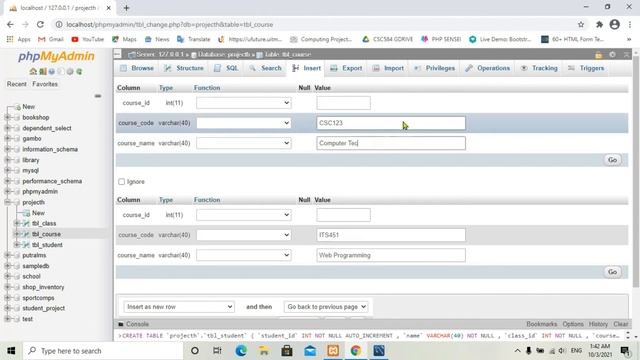Open the Recent tables list

[x=17, y=84]
